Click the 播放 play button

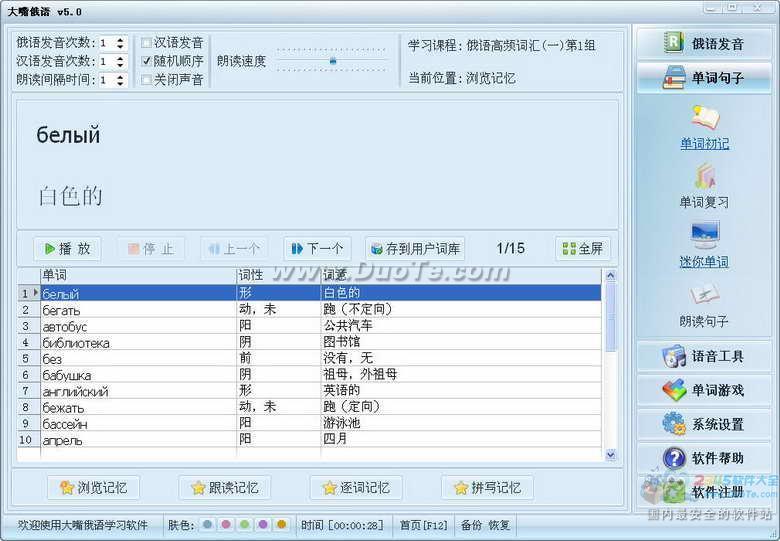67,249
